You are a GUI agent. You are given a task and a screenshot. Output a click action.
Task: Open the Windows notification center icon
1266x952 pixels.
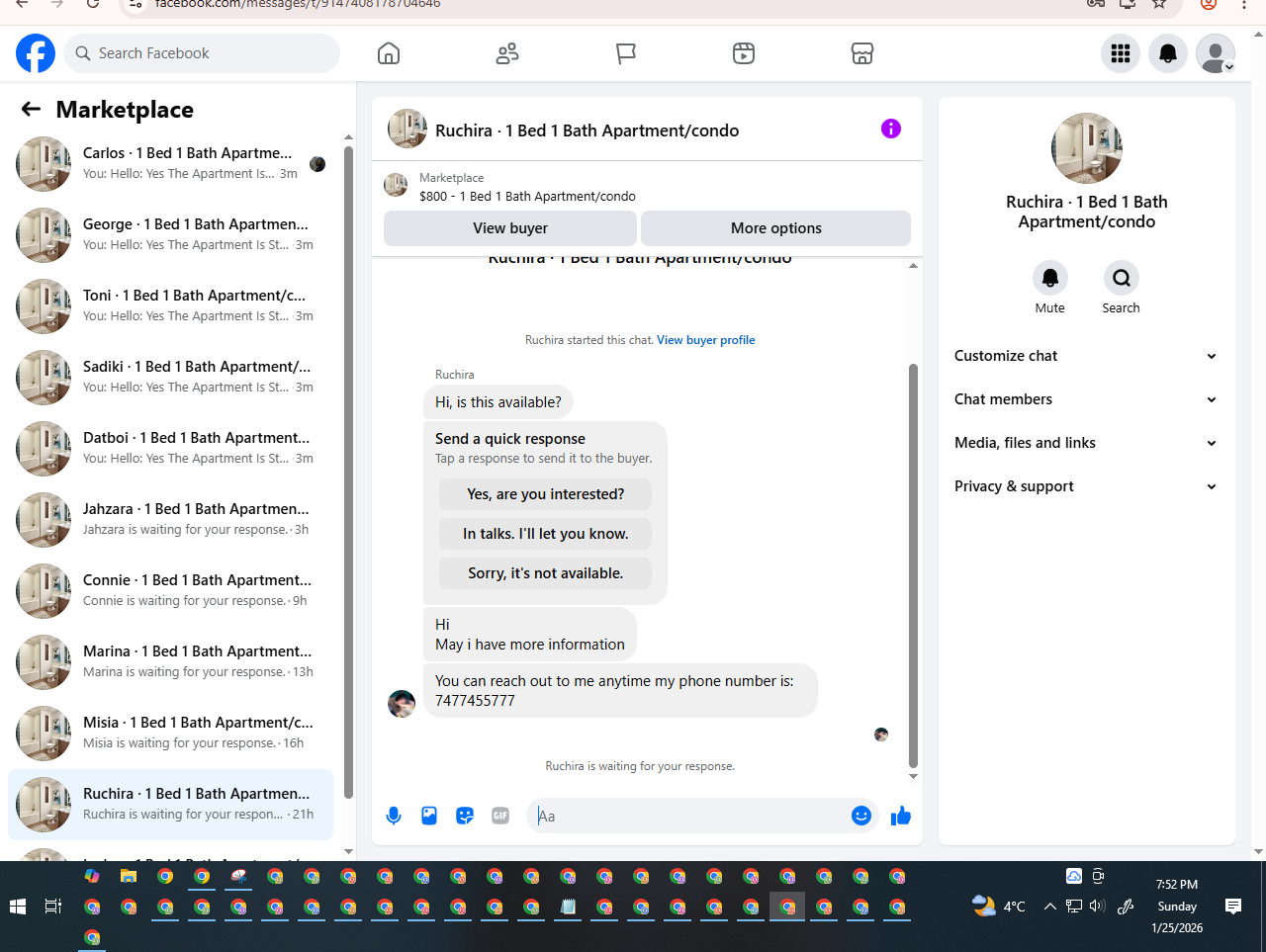tap(1233, 906)
